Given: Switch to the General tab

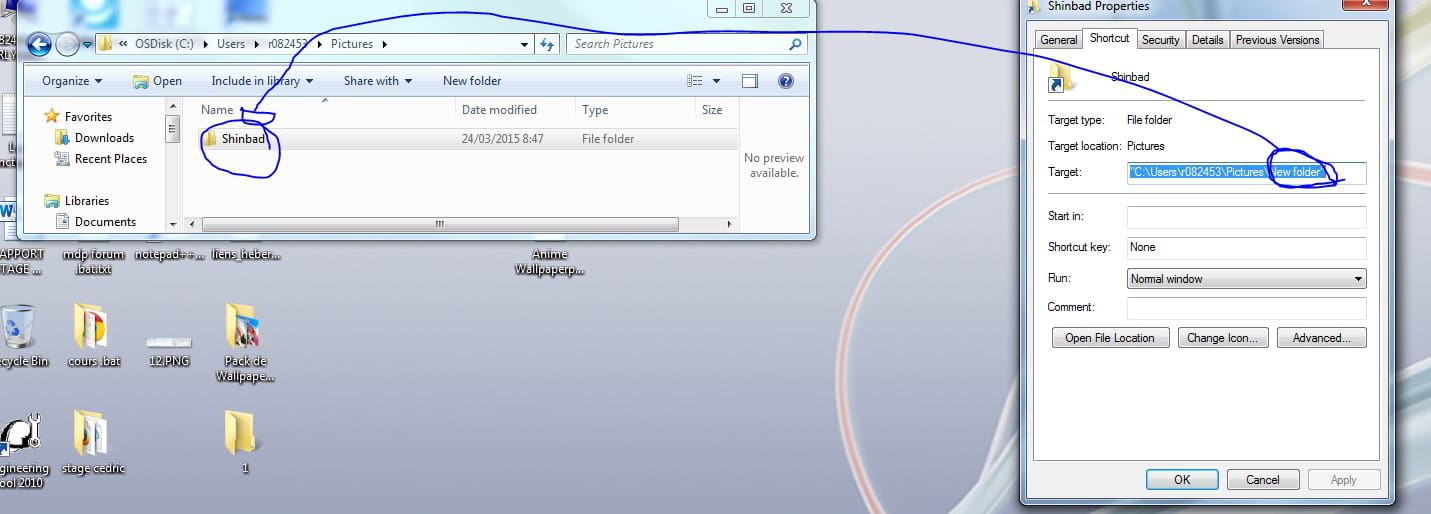Looking at the screenshot, I should coord(1058,40).
